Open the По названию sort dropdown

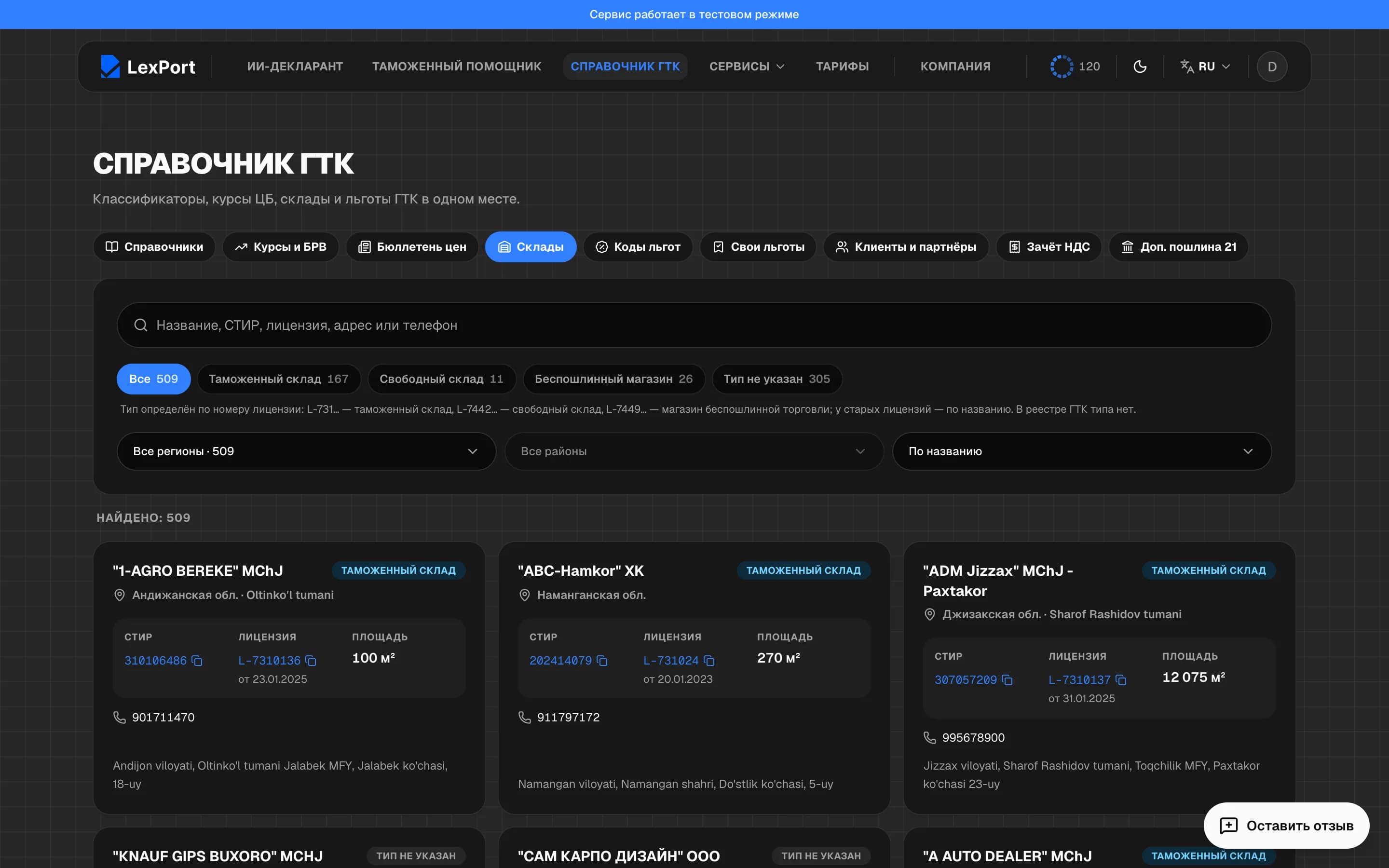(x=1081, y=451)
